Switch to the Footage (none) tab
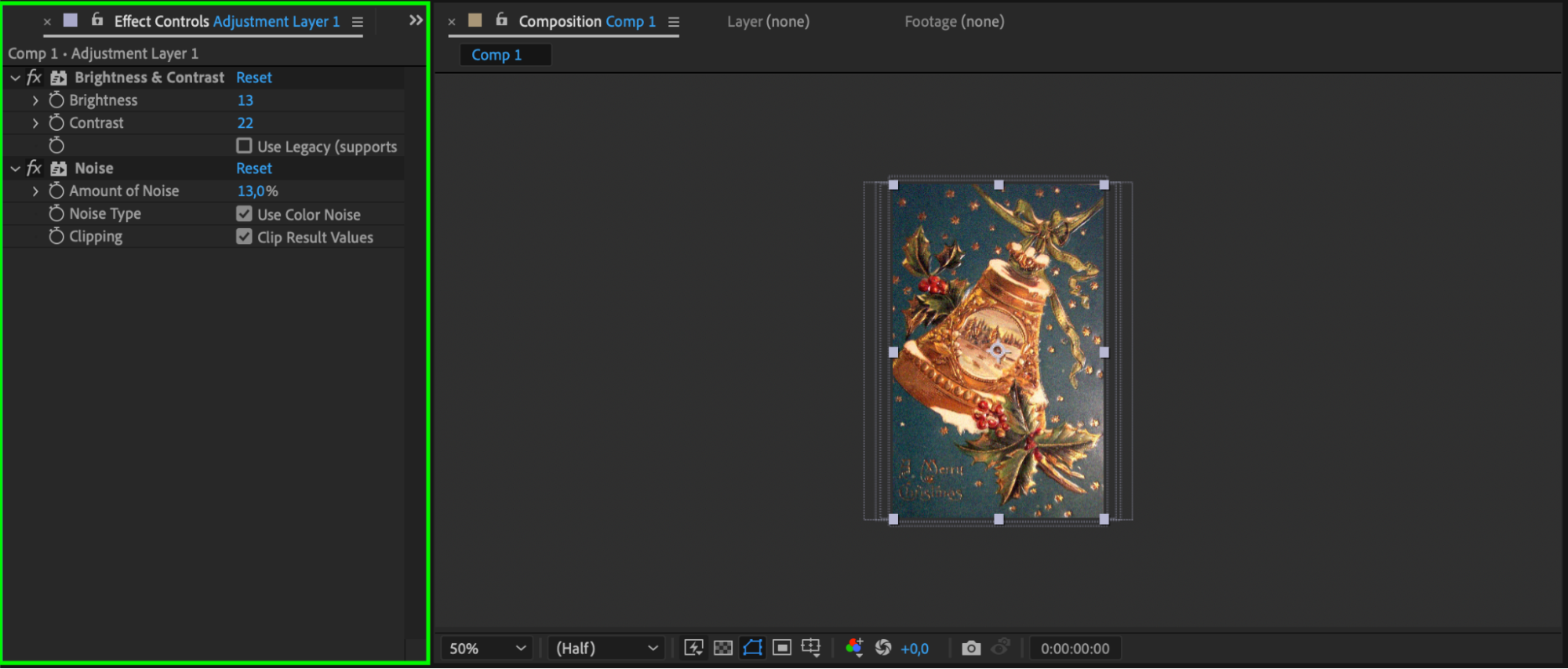 [x=954, y=22]
